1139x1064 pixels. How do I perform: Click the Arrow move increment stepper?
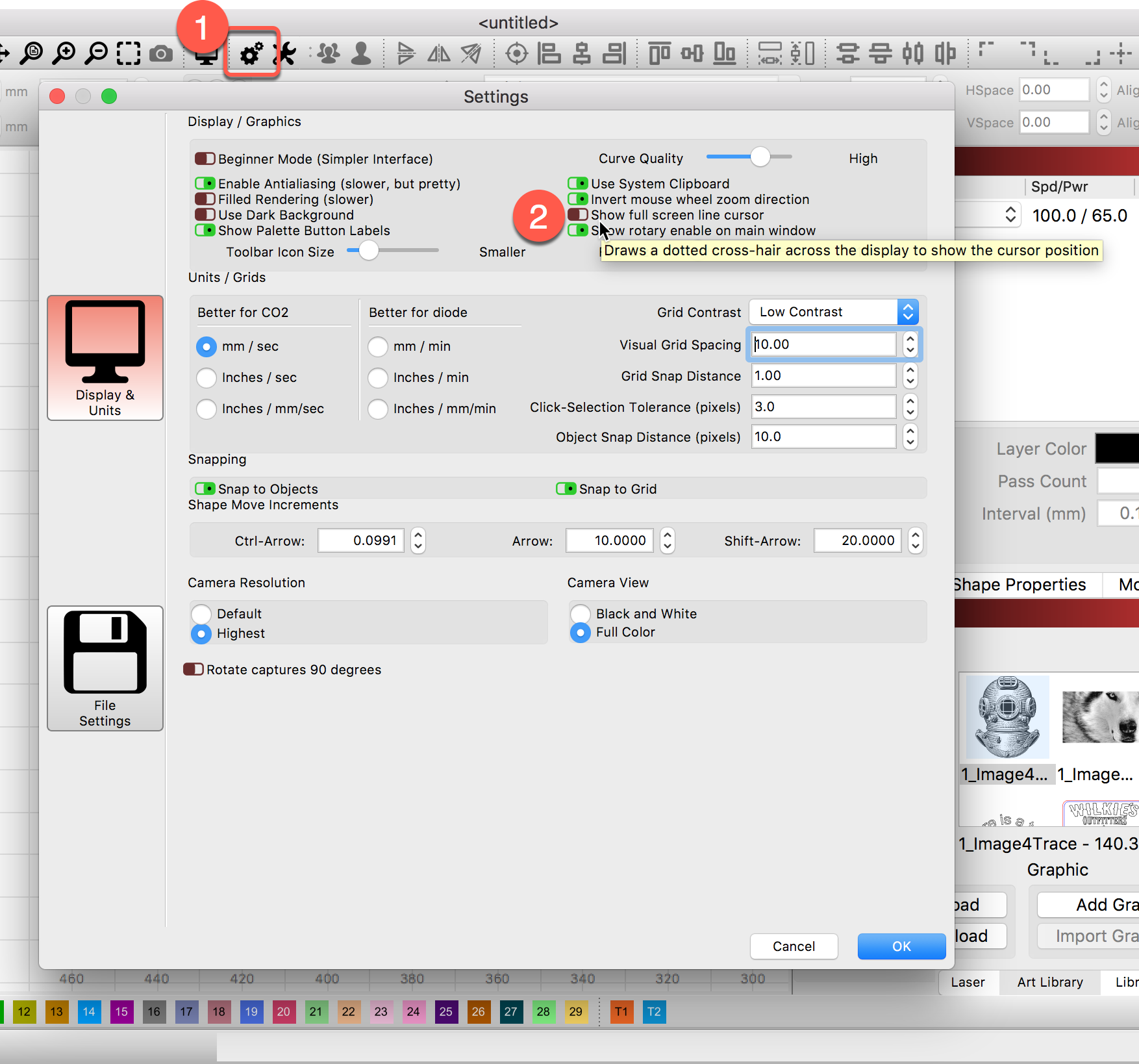pyautogui.click(x=668, y=540)
